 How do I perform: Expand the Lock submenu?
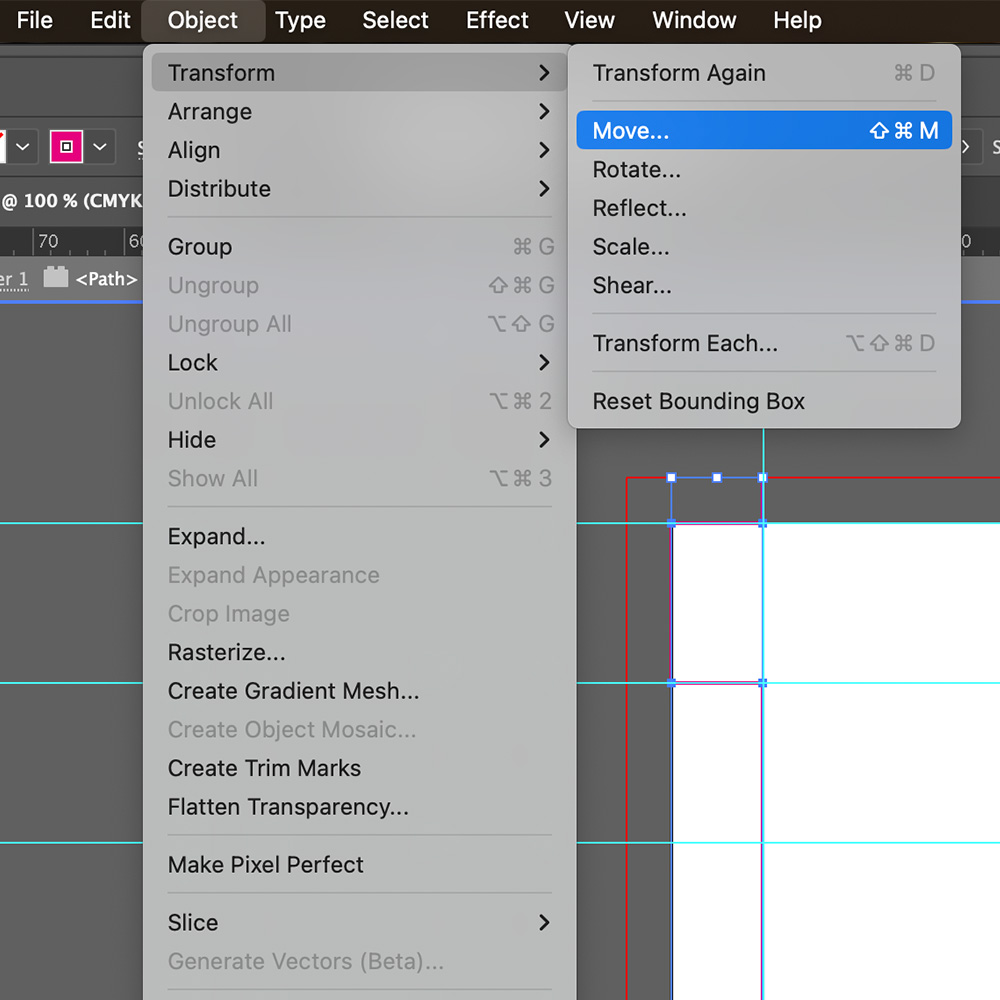359,362
